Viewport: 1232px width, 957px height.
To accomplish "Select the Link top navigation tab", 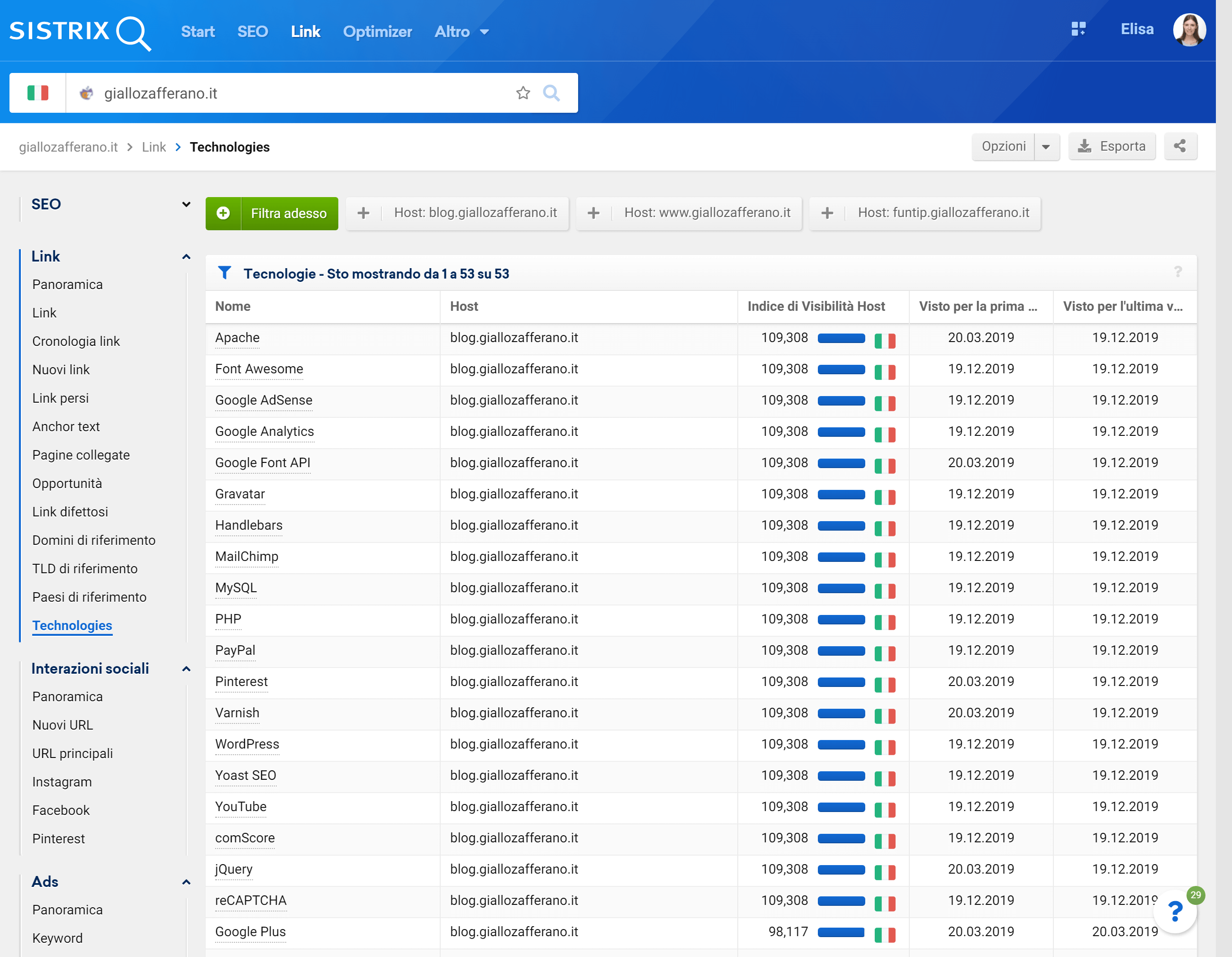I will (x=305, y=32).
